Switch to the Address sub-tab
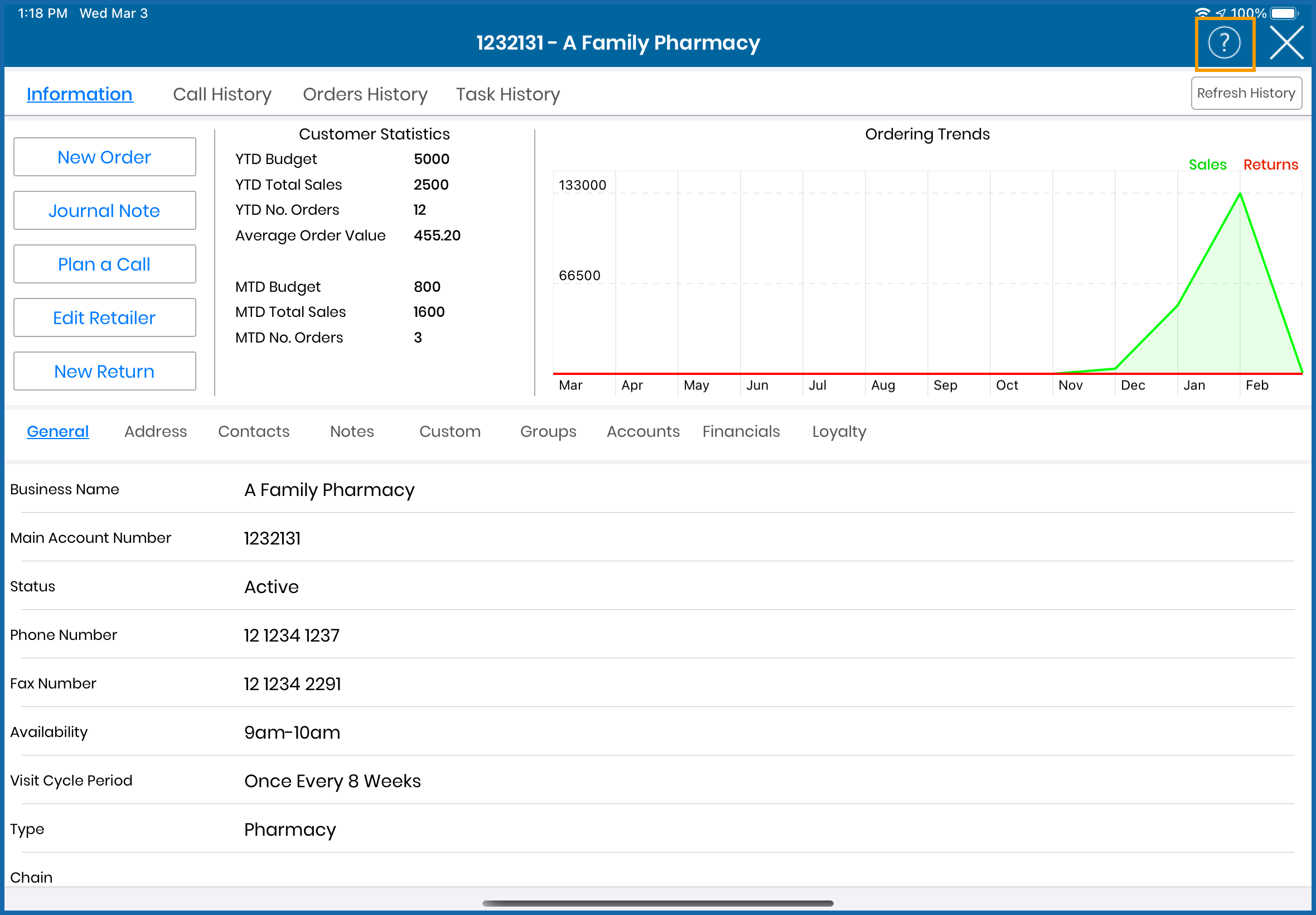The height and width of the screenshot is (915, 1316). pos(155,431)
